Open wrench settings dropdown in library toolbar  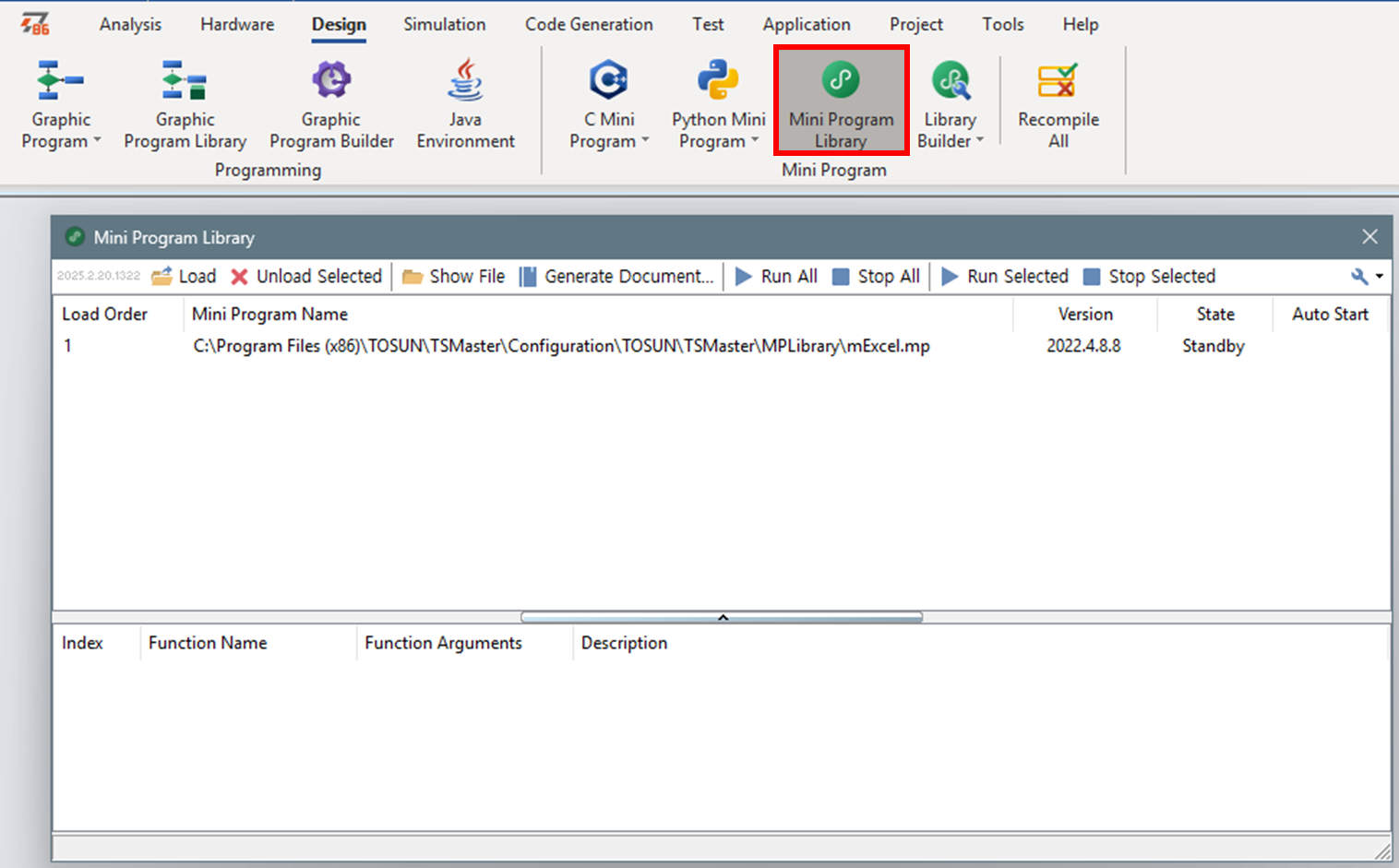click(1368, 276)
